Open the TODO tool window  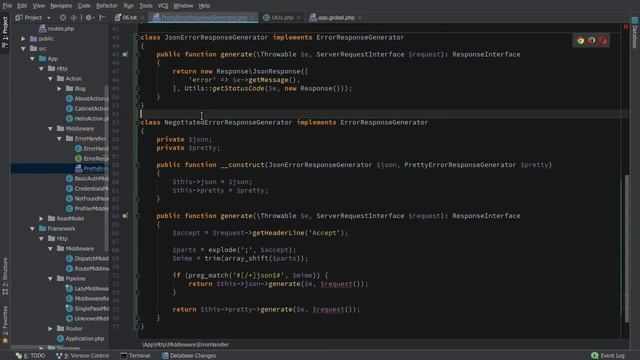coord(31,356)
